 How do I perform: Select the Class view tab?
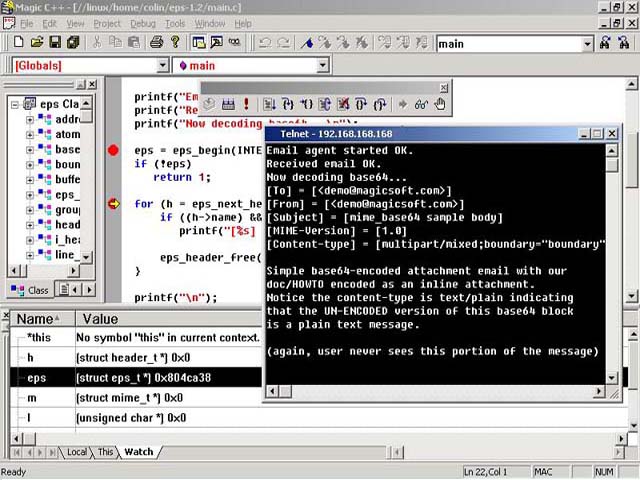(30, 290)
